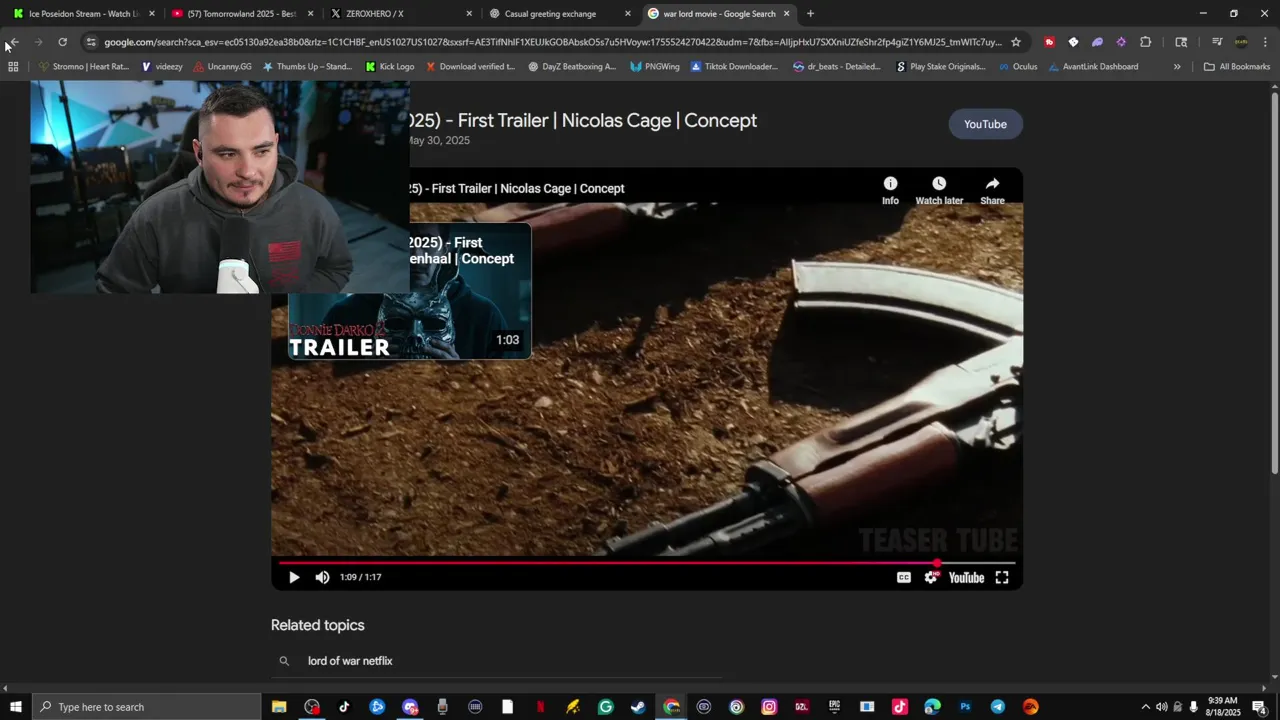Open Netflix from taskbar
Screen dimensions: 1280x720
540,707
